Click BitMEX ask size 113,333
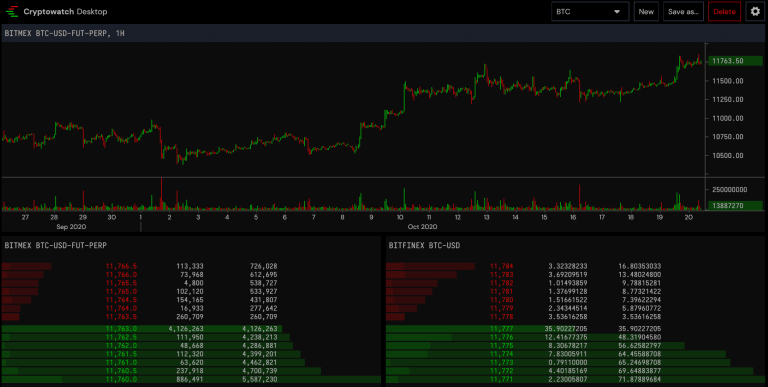The image size is (768, 387). 190,266
